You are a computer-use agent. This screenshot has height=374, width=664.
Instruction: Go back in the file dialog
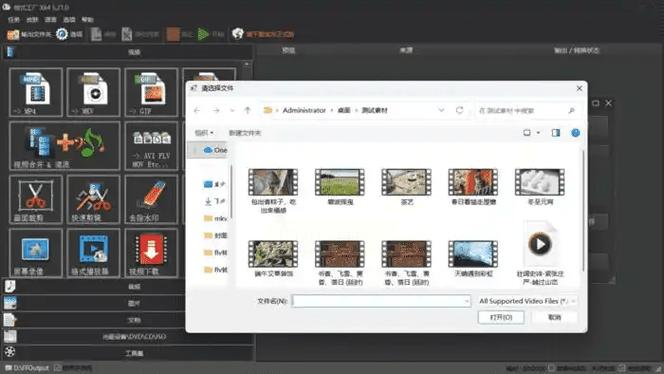coord(197,111)
